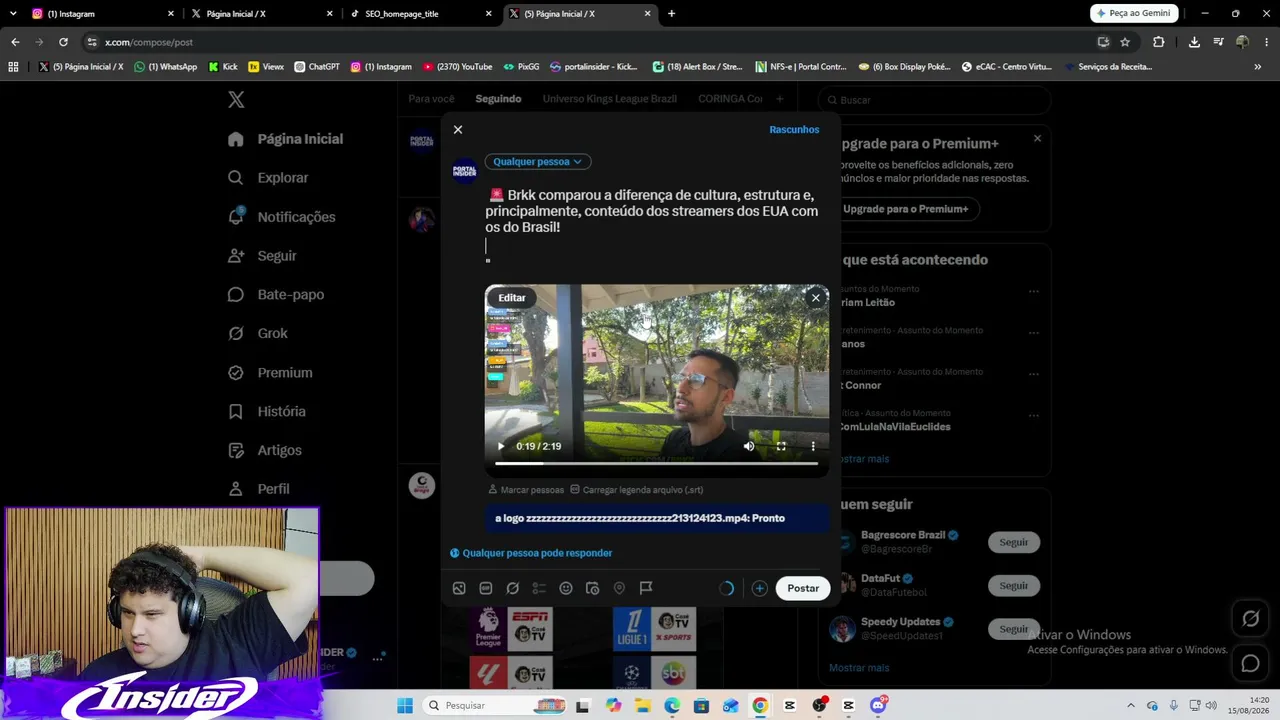The width and height of the screenshot is (1280, 720).
Task: Play the attached video
Action: tap(501, 446)
